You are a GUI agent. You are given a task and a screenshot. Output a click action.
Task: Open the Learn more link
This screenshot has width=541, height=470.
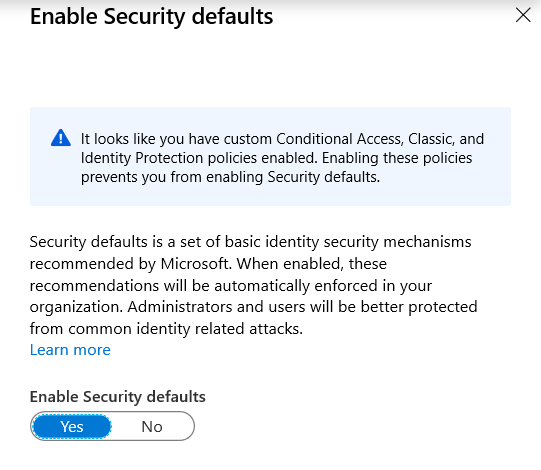pyautogui.click(x=70, y=350)
